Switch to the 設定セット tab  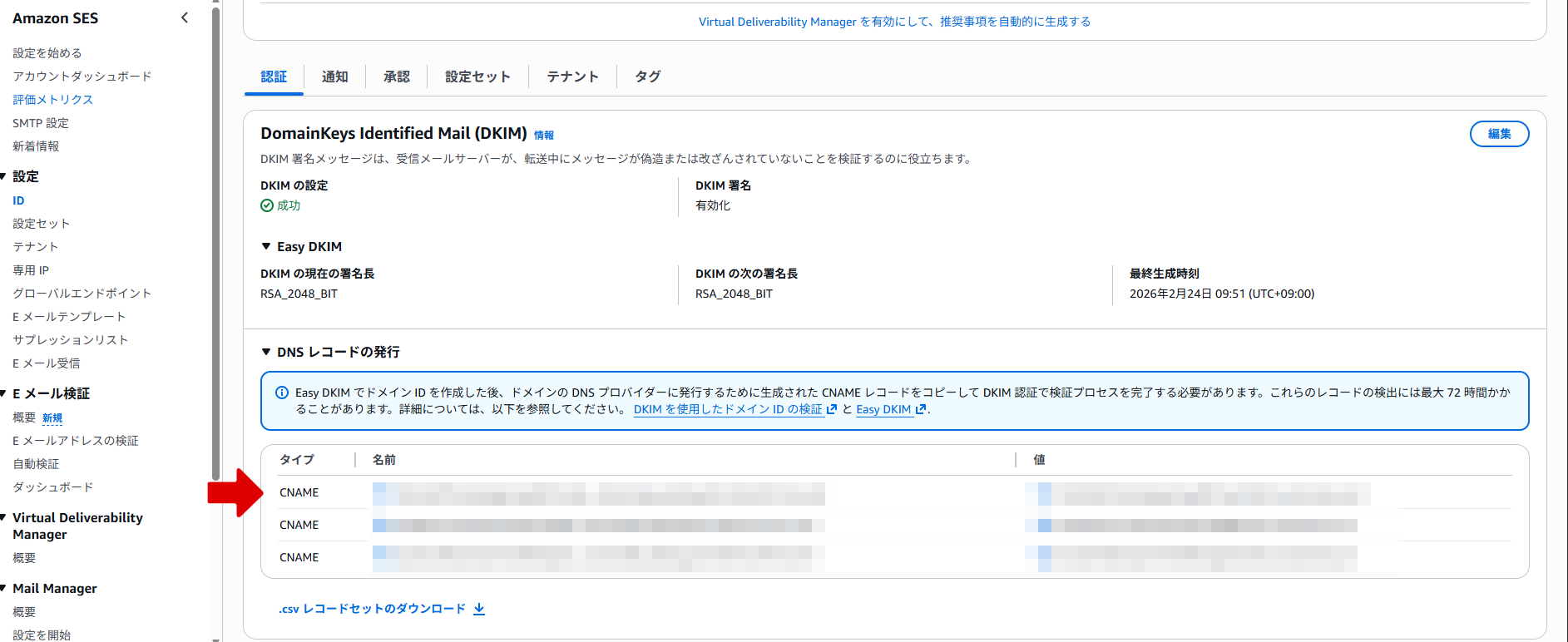pyautogui.click(x=477, y=77)
